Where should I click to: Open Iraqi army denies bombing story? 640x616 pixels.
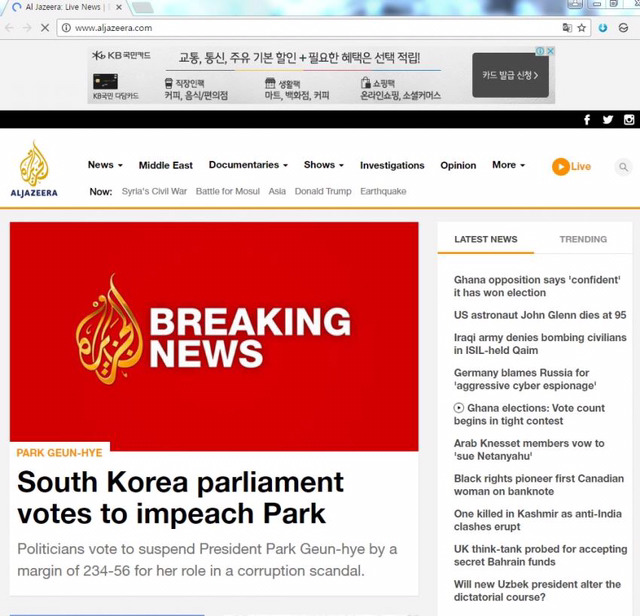[x=540, y=344]
